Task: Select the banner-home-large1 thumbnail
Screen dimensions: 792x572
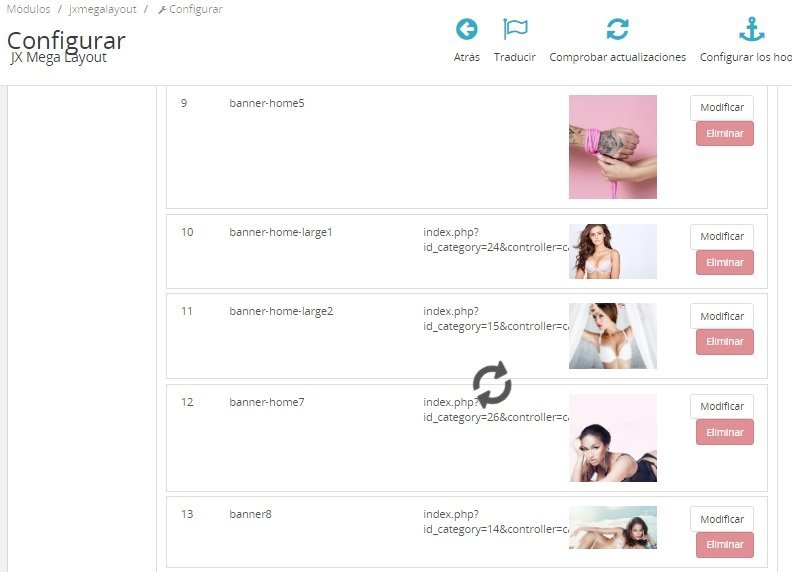Action: tap(613, 251)
